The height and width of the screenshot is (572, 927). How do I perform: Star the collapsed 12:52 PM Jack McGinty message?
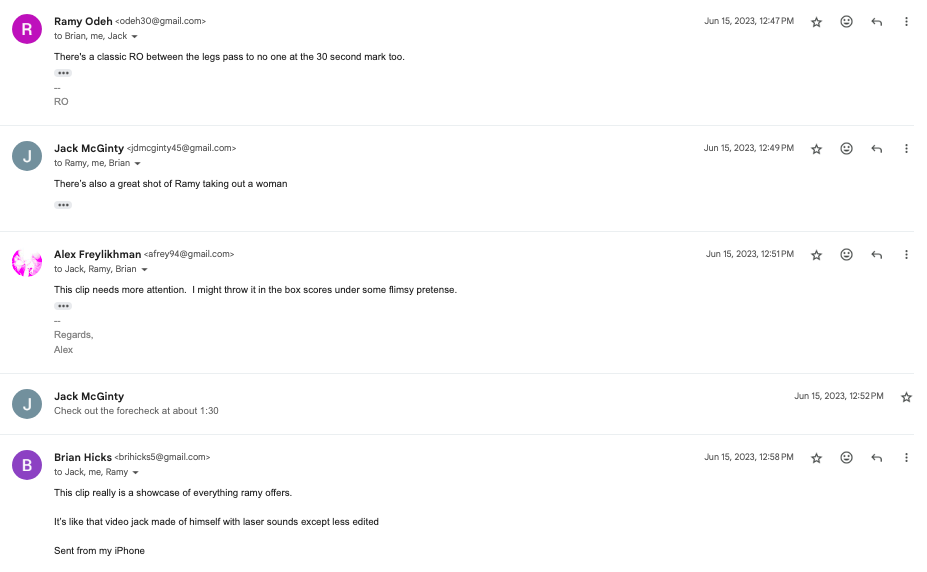906,397
